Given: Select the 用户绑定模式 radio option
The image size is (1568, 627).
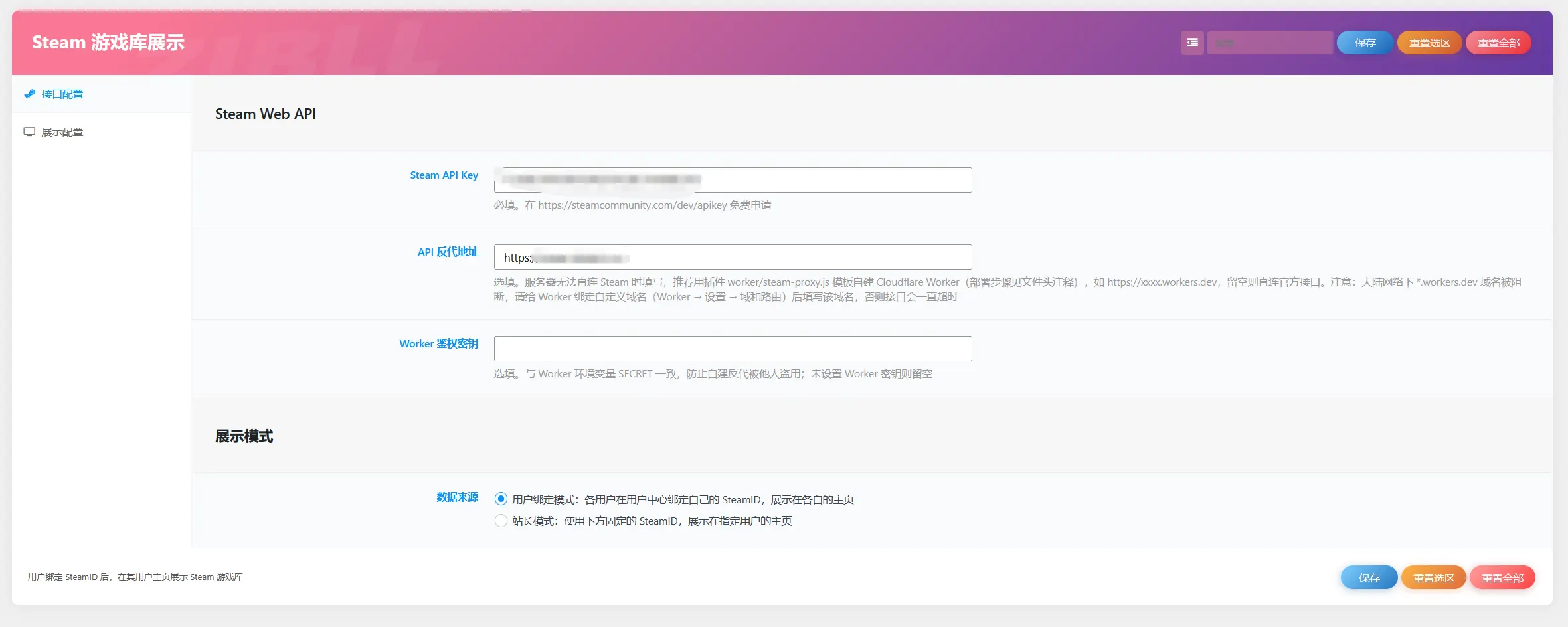Looking at the screenshot, I should point(501,499).
